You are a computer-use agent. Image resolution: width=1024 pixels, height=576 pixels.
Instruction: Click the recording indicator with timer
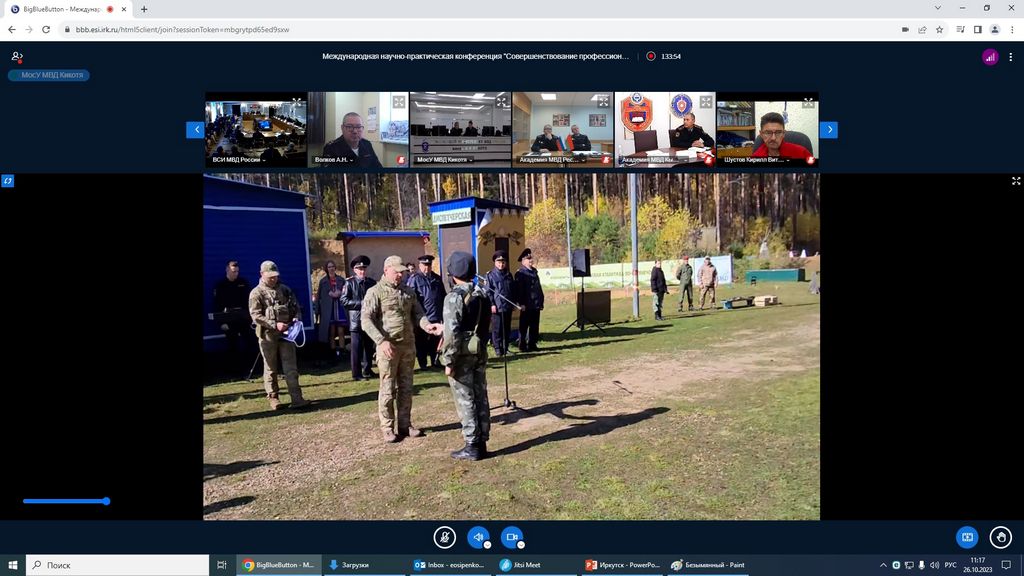(664, 57)
